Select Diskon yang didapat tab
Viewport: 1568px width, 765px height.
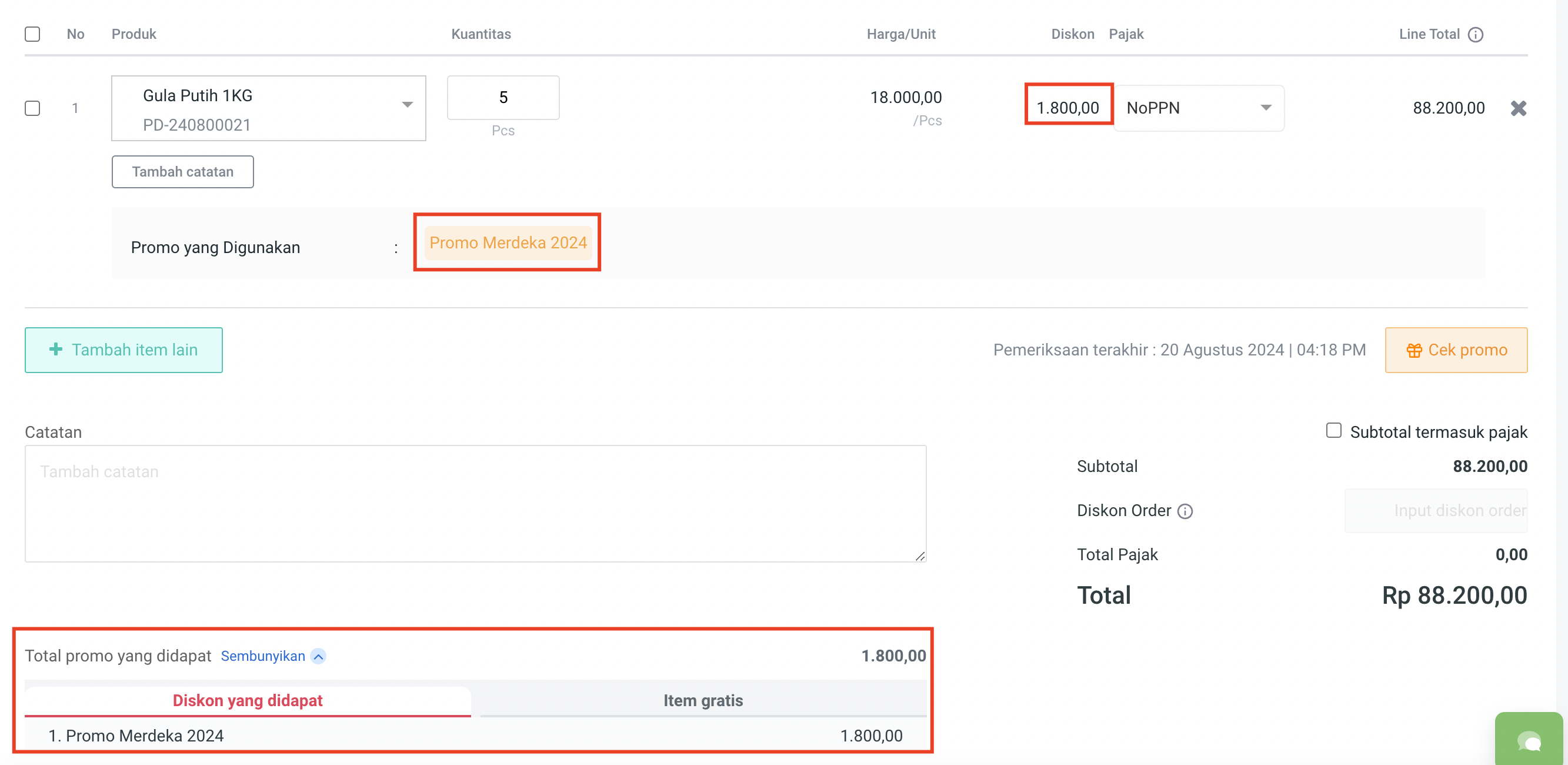pyautogui.click(x=247, y=700)
